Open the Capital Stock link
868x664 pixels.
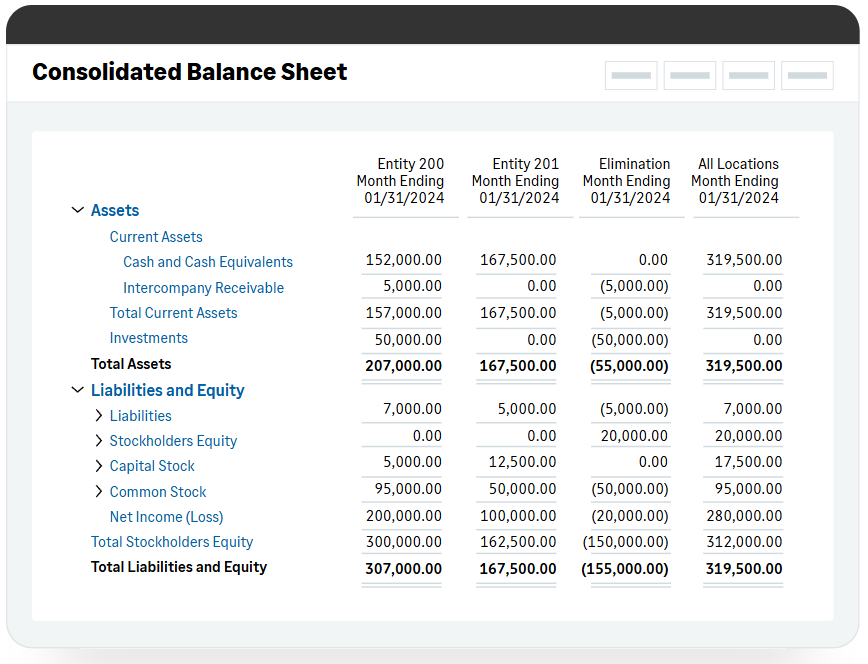point(152,466)
